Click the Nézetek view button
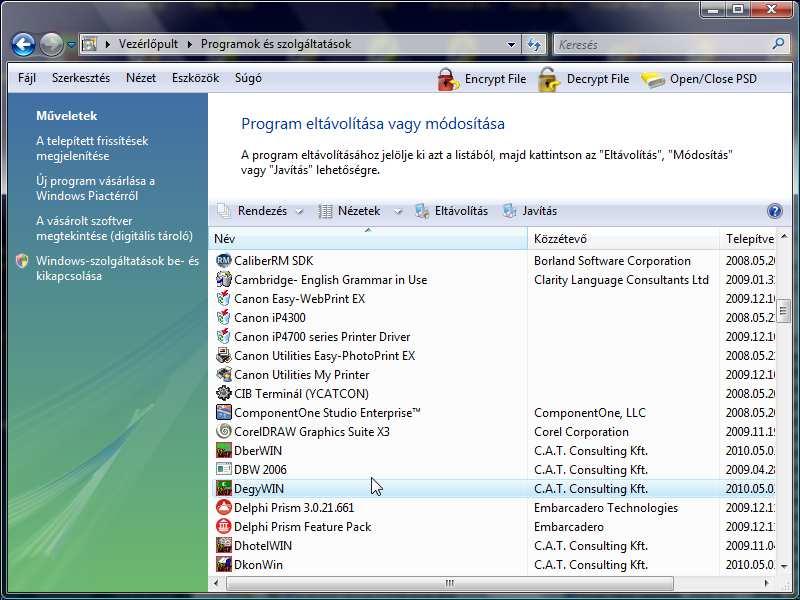The height and width of the screenshot is (600, 800). pos(349,211)
